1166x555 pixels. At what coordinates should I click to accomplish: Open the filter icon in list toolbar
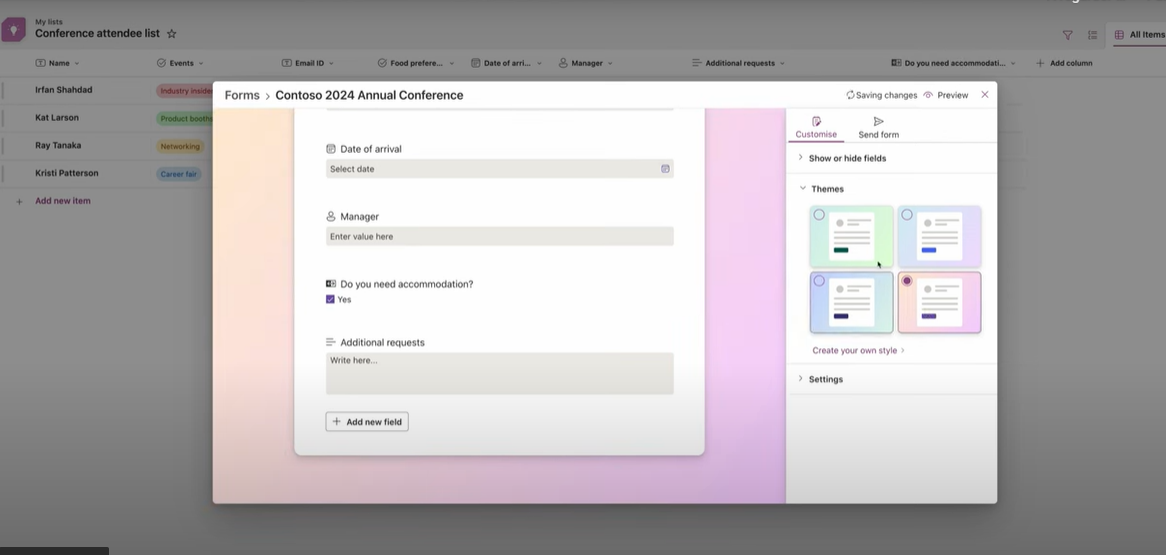pyautogui.click(x=1067, y=35)
